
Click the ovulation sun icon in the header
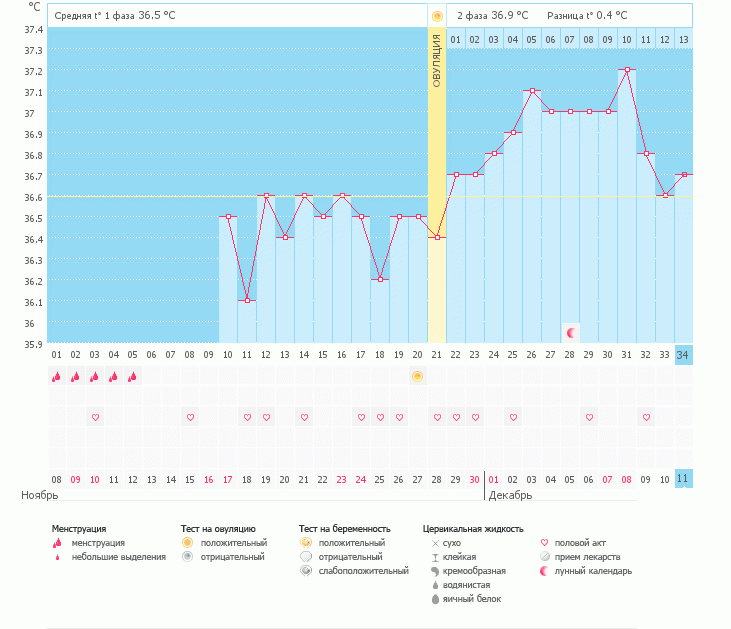[x=436, y=16]
